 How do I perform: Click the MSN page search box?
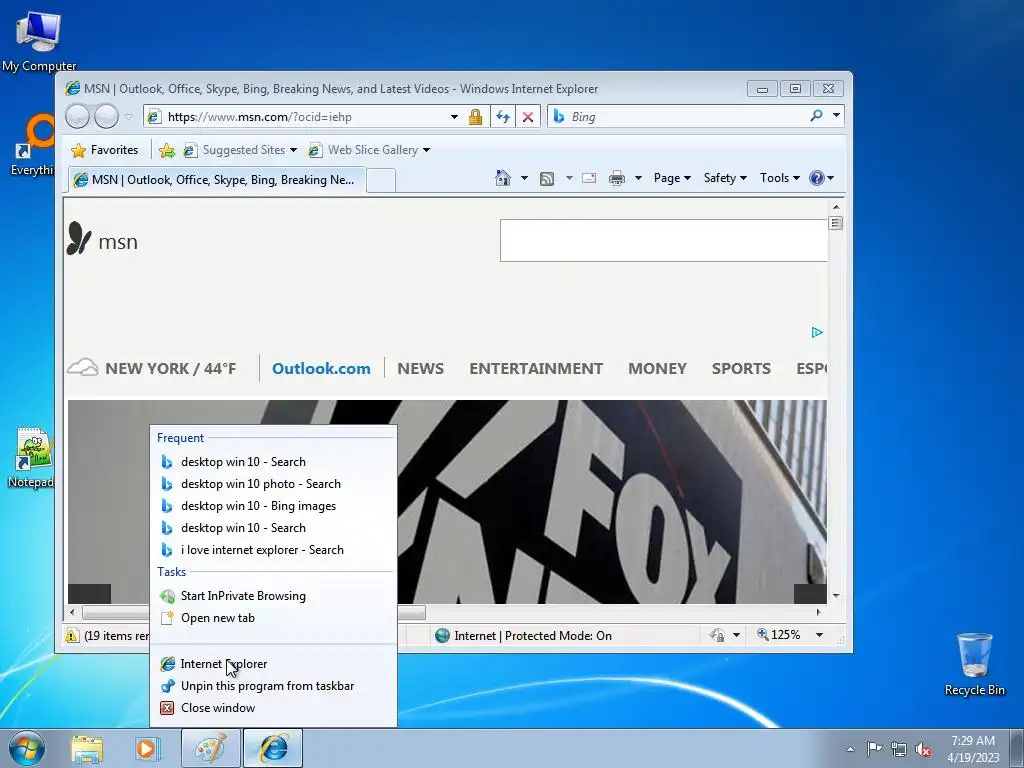coord(664,240)
